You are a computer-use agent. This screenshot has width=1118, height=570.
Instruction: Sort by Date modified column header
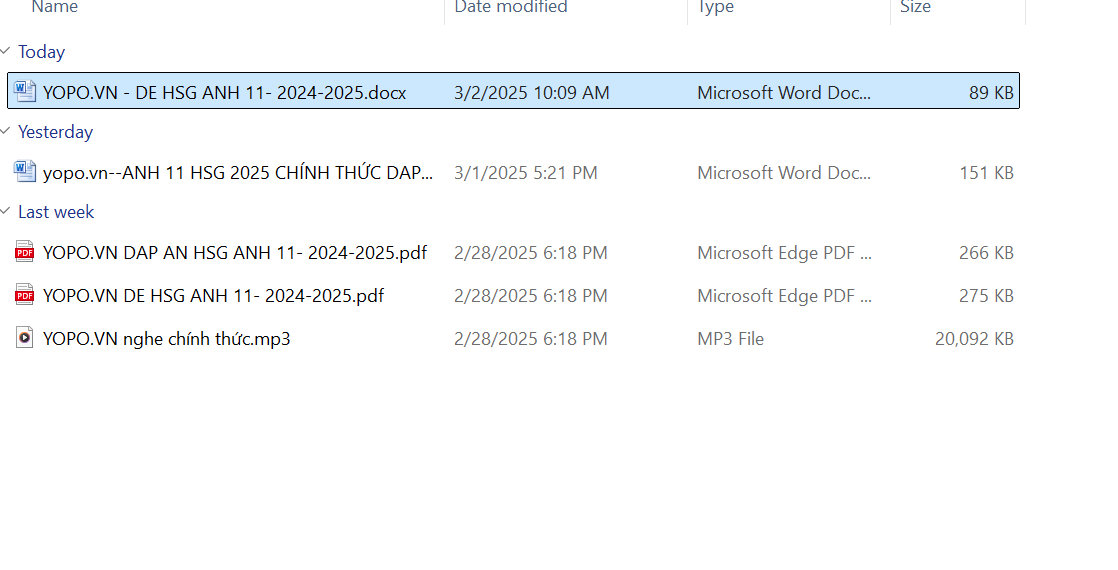(511, 8)
